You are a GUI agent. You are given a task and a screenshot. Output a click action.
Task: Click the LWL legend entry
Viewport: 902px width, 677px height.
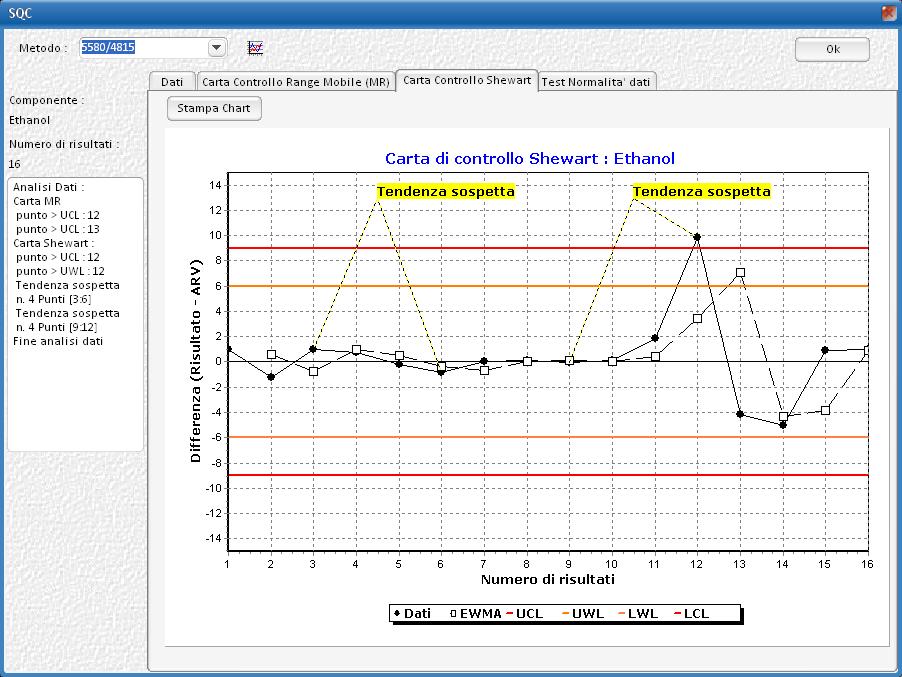638,614
